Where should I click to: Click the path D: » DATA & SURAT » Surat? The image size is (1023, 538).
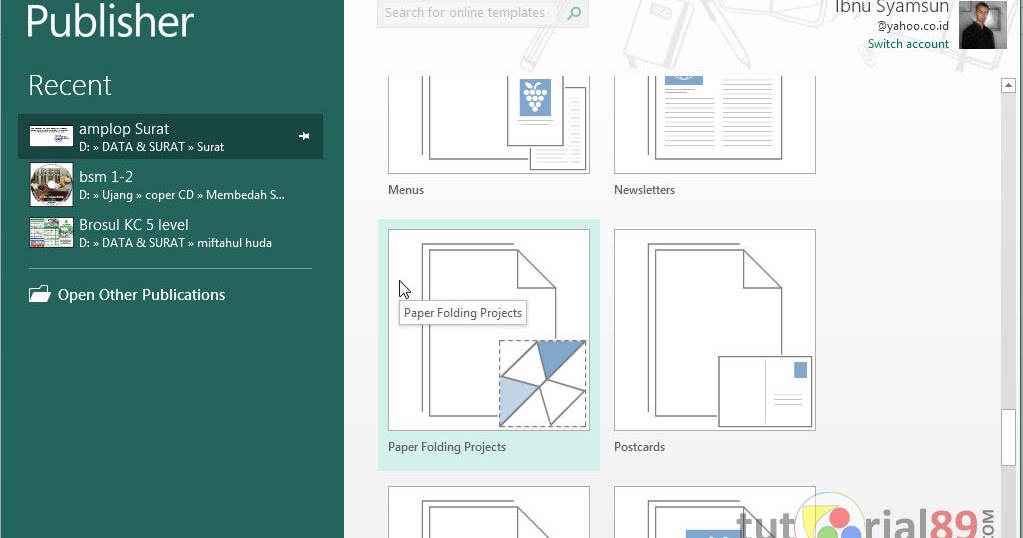pyautogui.click(x=151, y=147)
